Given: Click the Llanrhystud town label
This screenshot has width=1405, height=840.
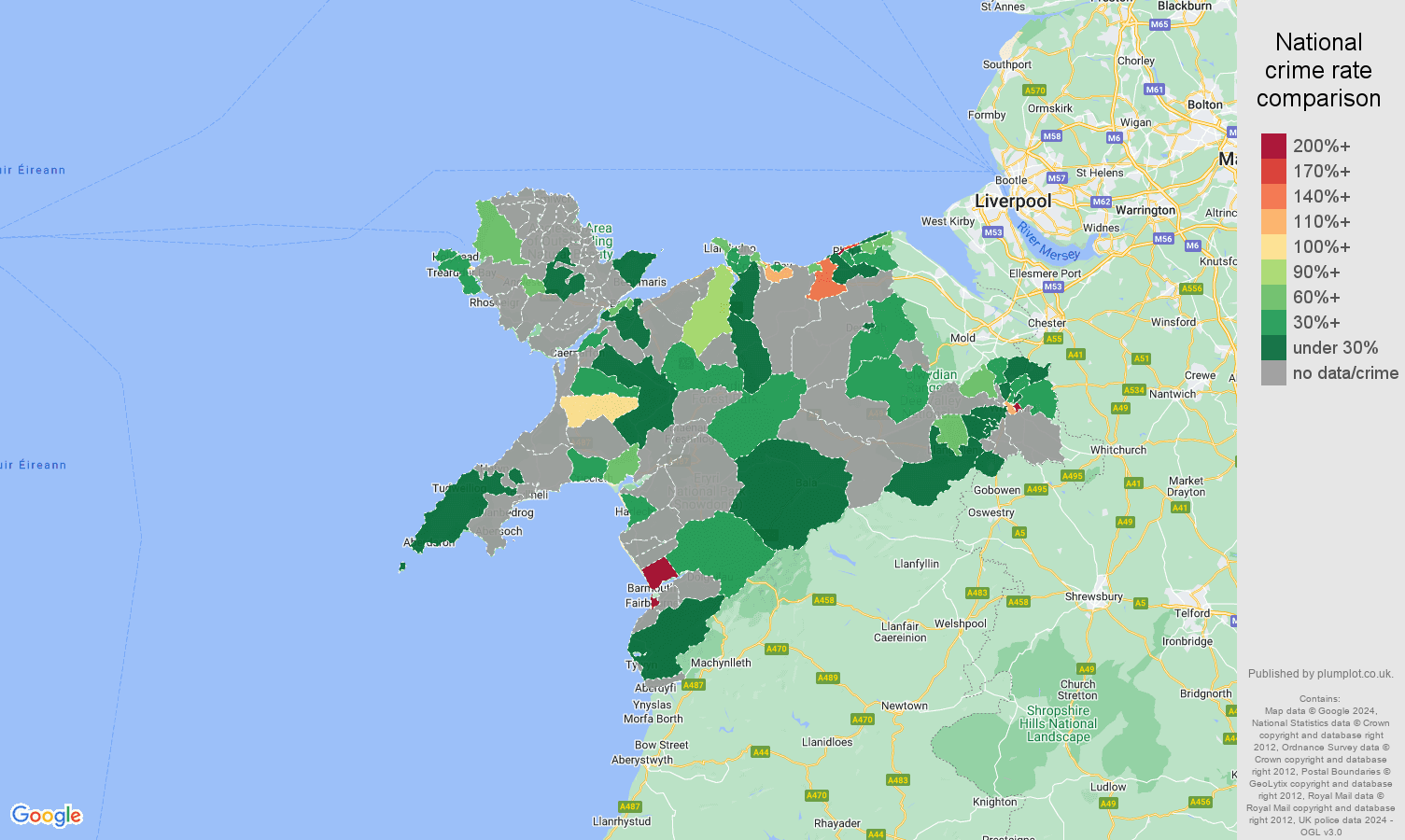Looking at the screenshot, I should click(622, 821).
